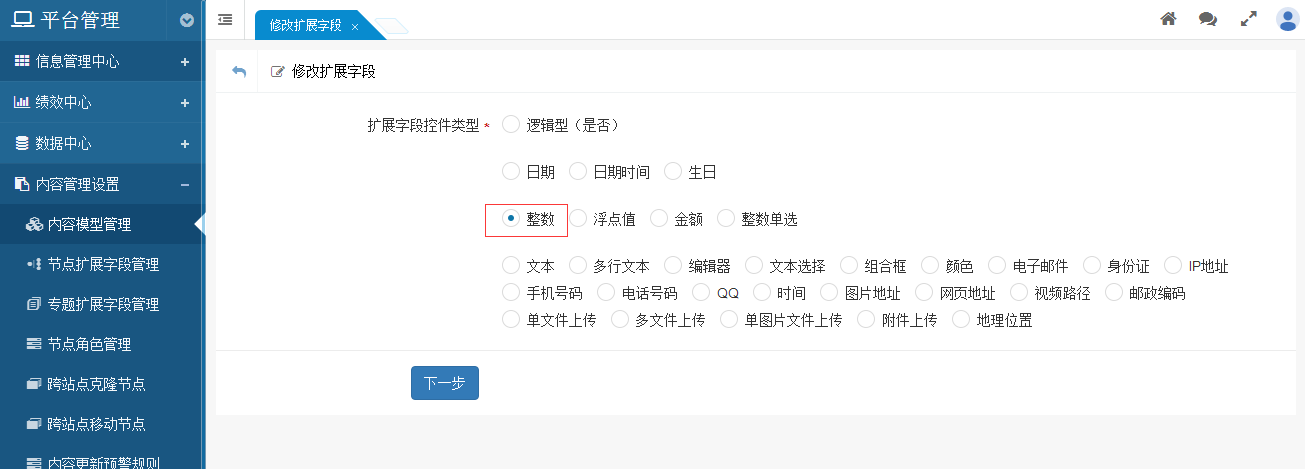Toggle fullscreen with the expand arrows icon
Image resolution: width=1305 pixels, height=469 pixels.
point(1248,19)
